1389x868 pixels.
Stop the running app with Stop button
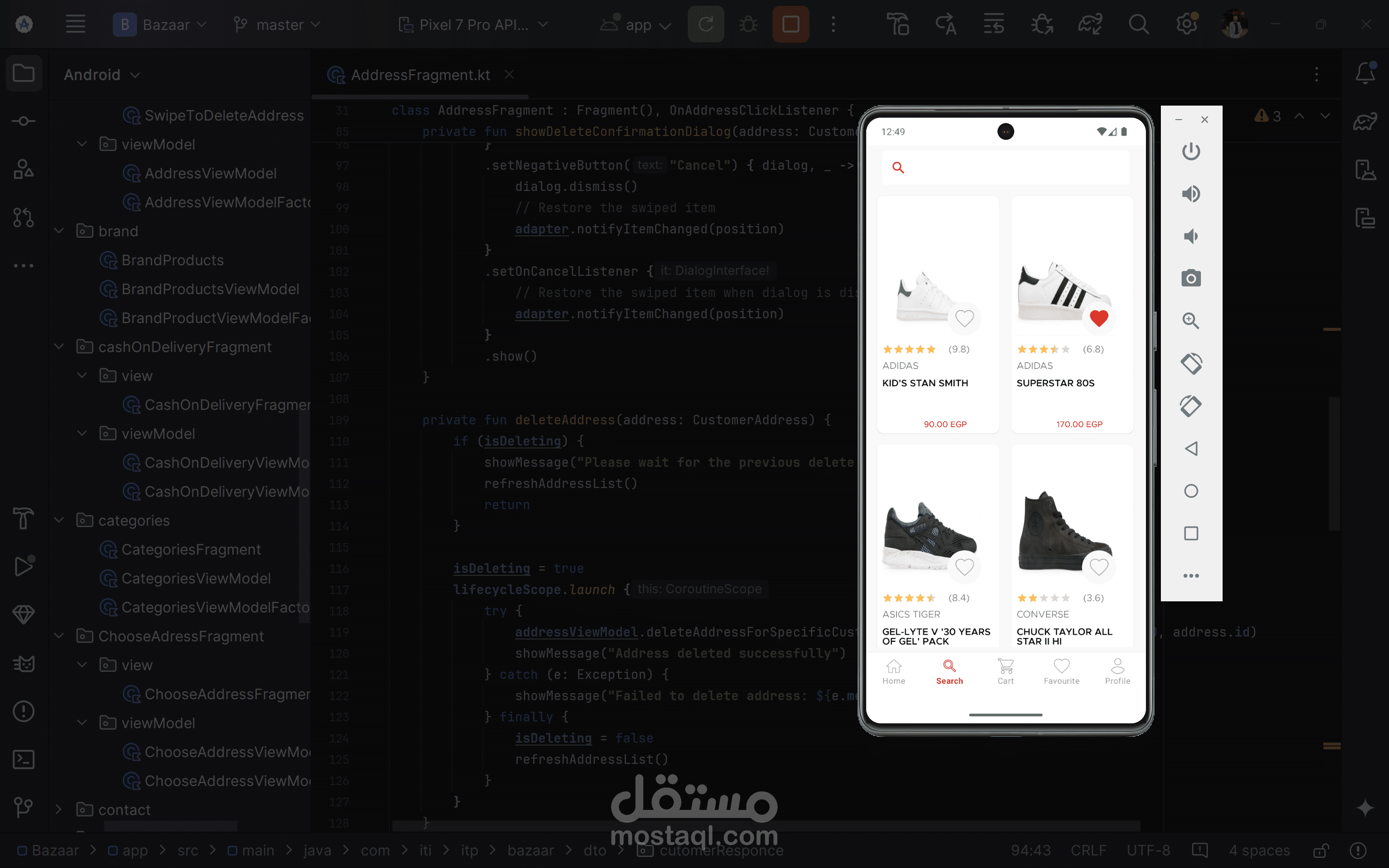click(x=790, y=25)
